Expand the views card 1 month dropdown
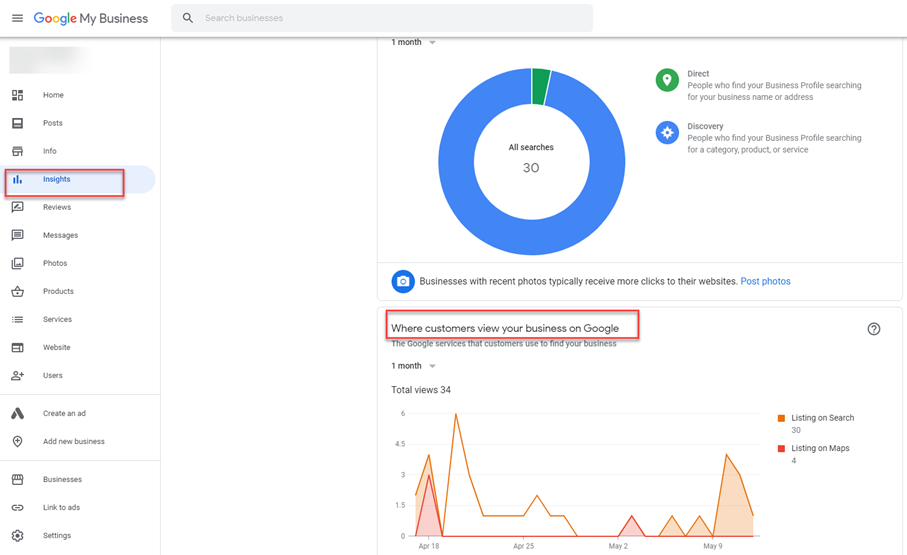The height and width of the screenshot is (555, 907). click(x=413, y=366)
